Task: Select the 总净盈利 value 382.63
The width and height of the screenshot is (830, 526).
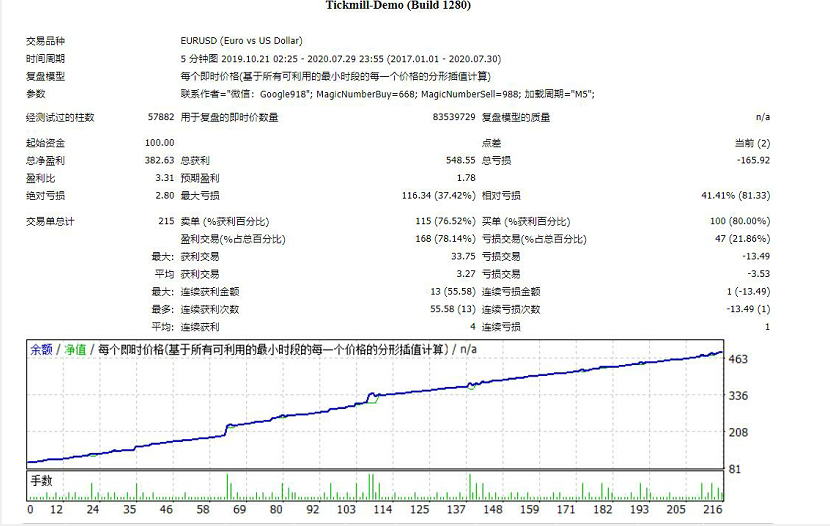Action: pyautogui.click(x=160, y=160)
